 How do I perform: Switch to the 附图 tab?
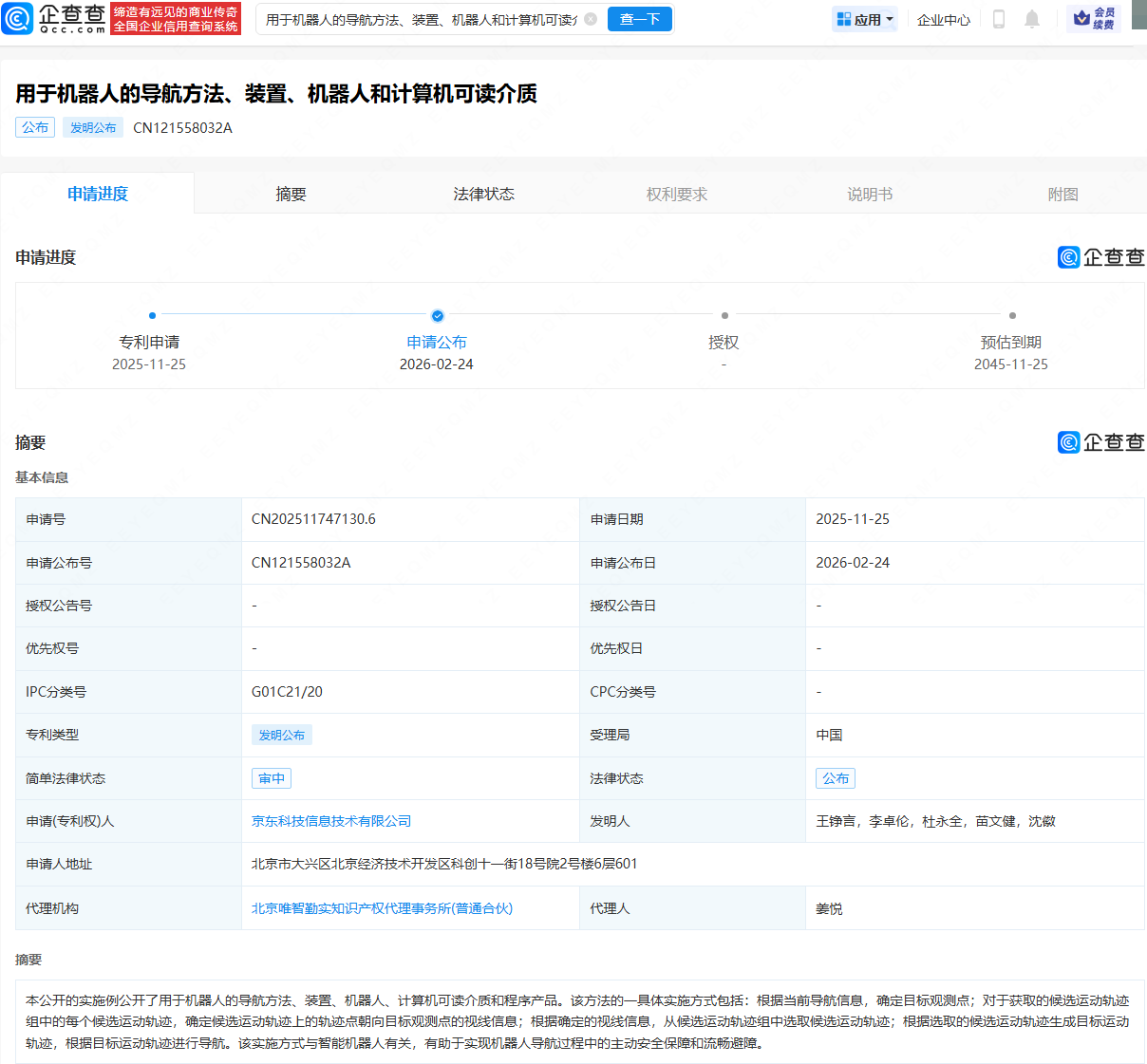1062,193
